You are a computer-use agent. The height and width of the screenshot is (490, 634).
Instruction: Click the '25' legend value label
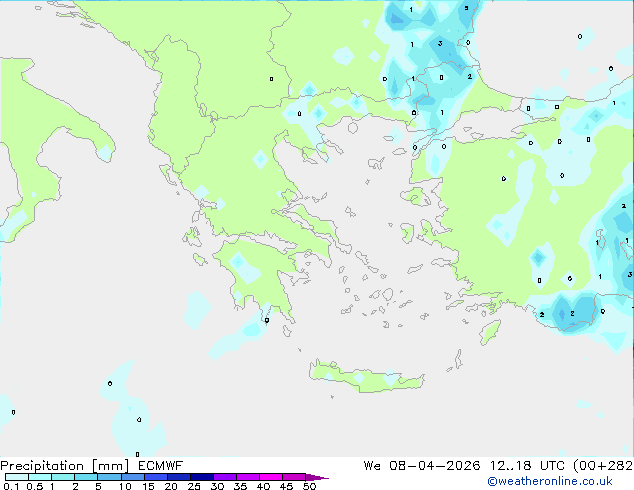click(x=194, y=486)
